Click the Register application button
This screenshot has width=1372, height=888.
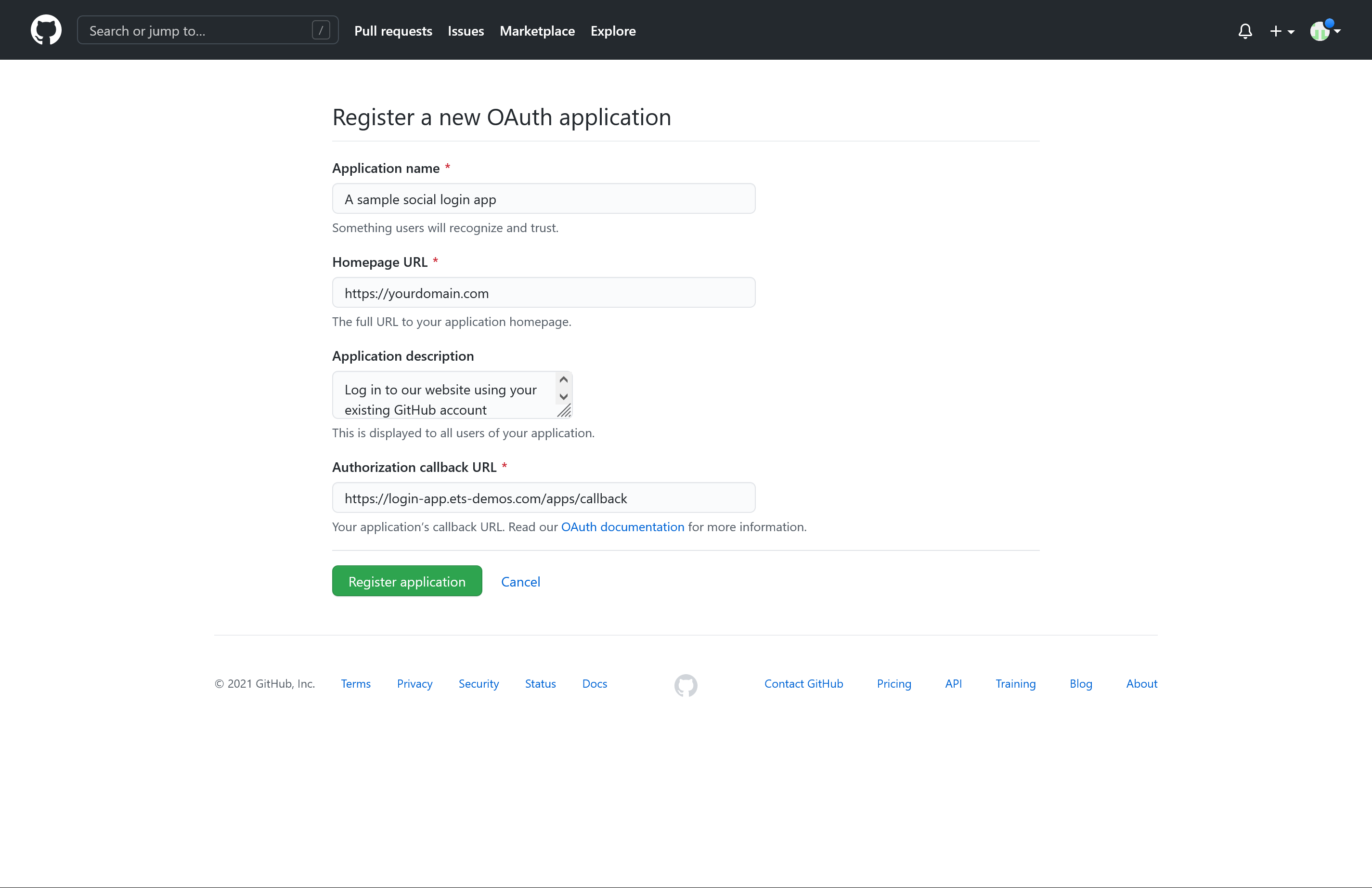coord(407,581)
